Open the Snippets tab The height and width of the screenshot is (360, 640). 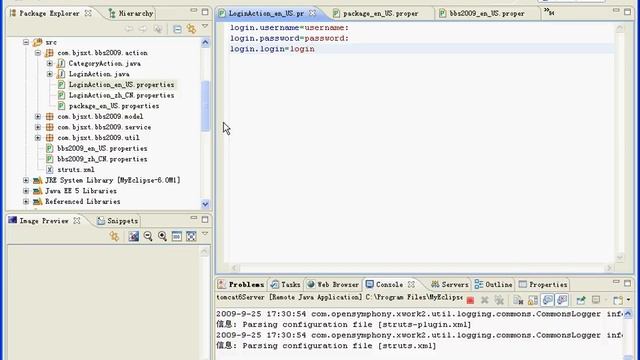pos(118,221)
